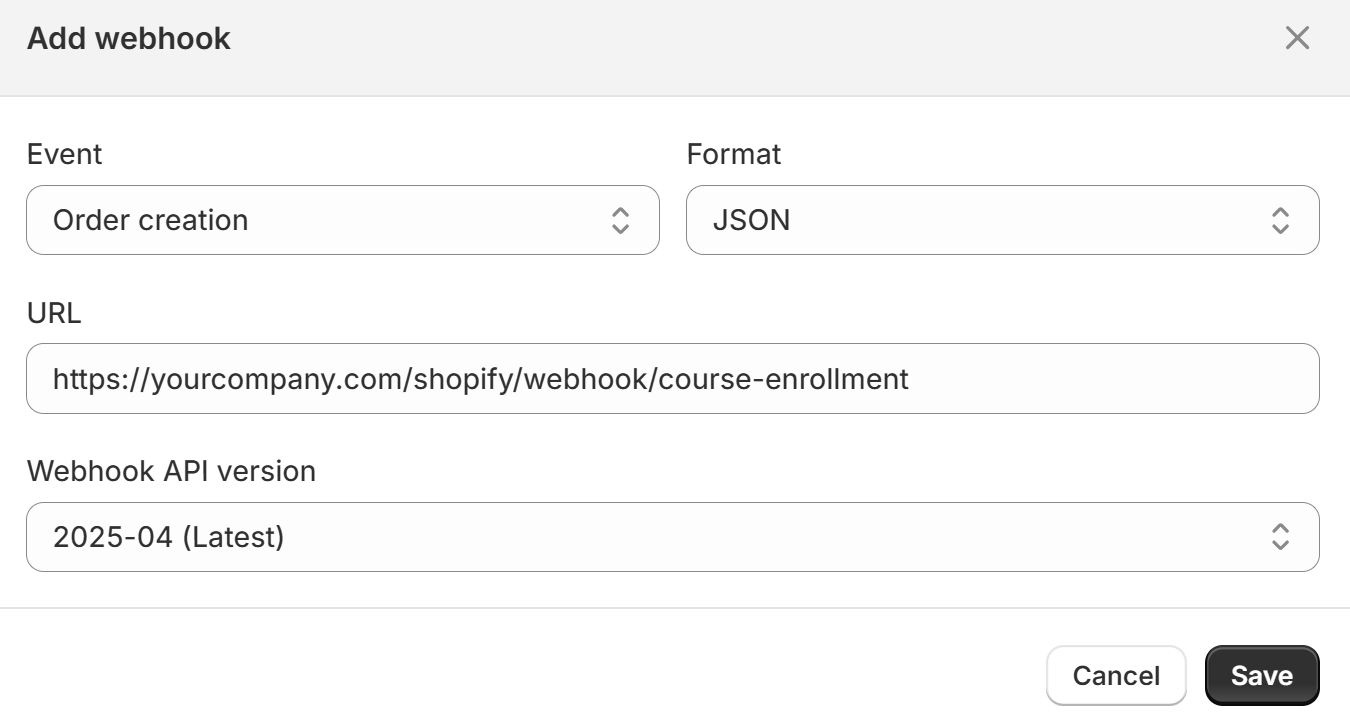
Task: Click the Webhook API version label
Action: click(x=171, y=471)
